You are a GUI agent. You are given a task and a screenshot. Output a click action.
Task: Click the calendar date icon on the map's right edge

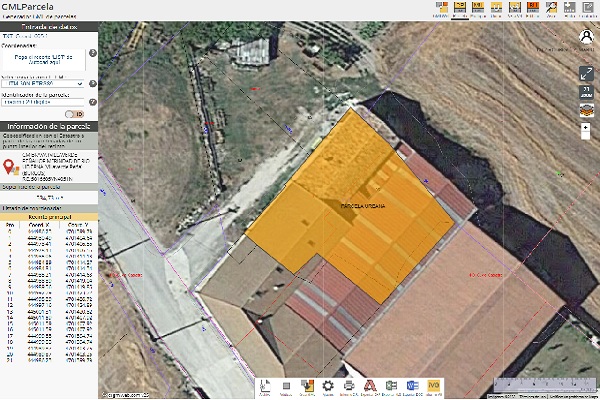pos(586,92)
